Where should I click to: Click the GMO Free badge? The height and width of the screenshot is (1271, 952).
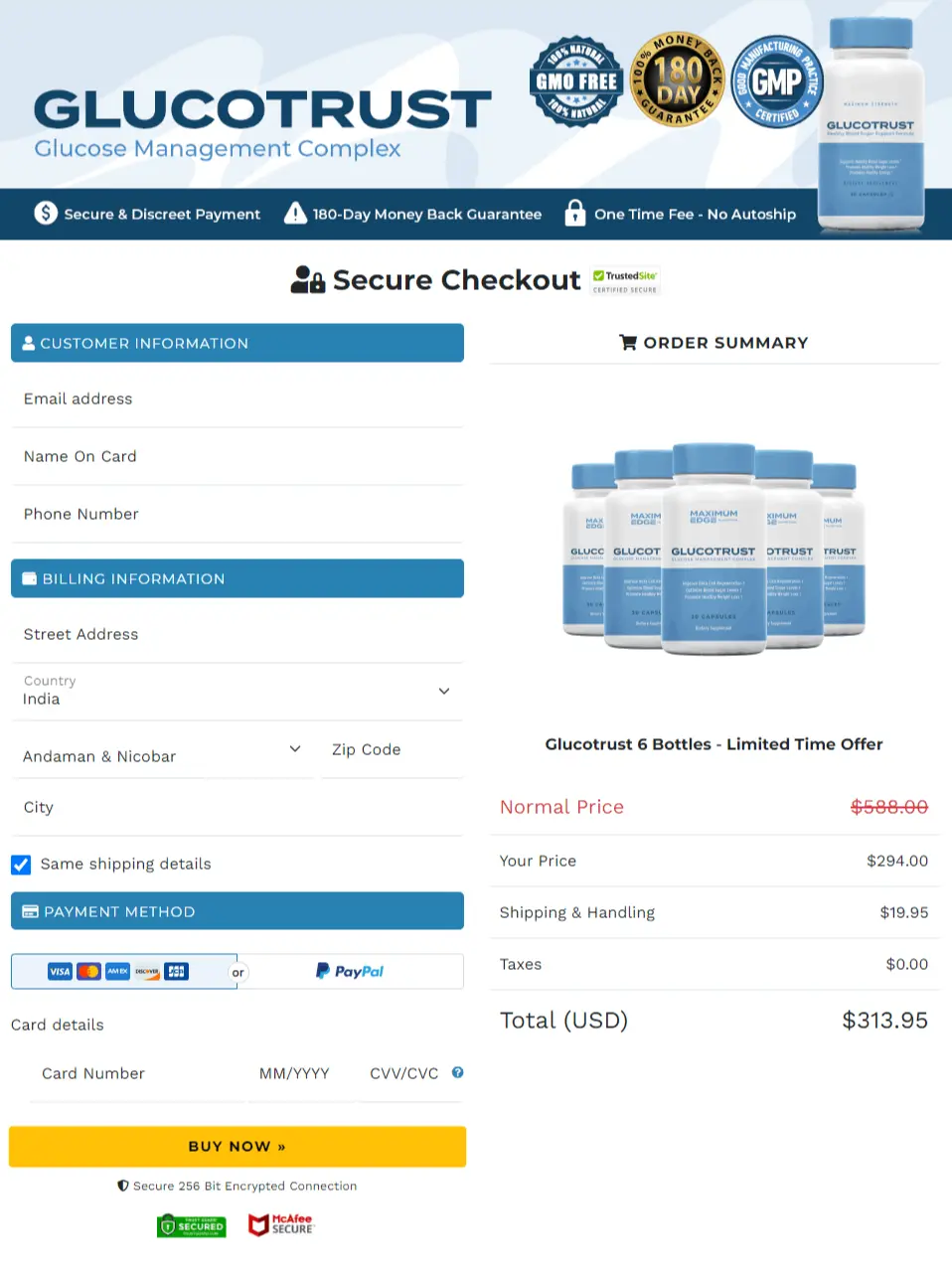point(576,79)
